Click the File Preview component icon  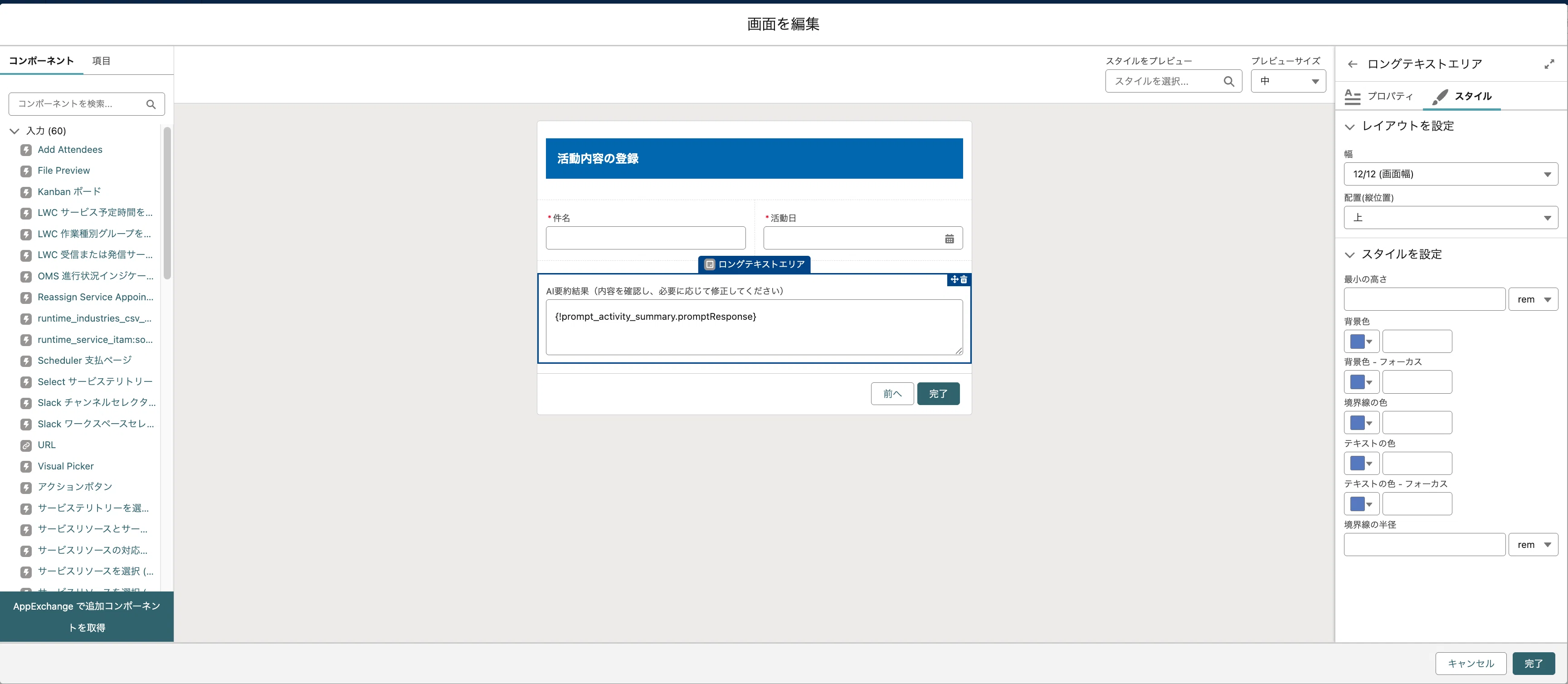pyautogui.click(x=26, y=171)
